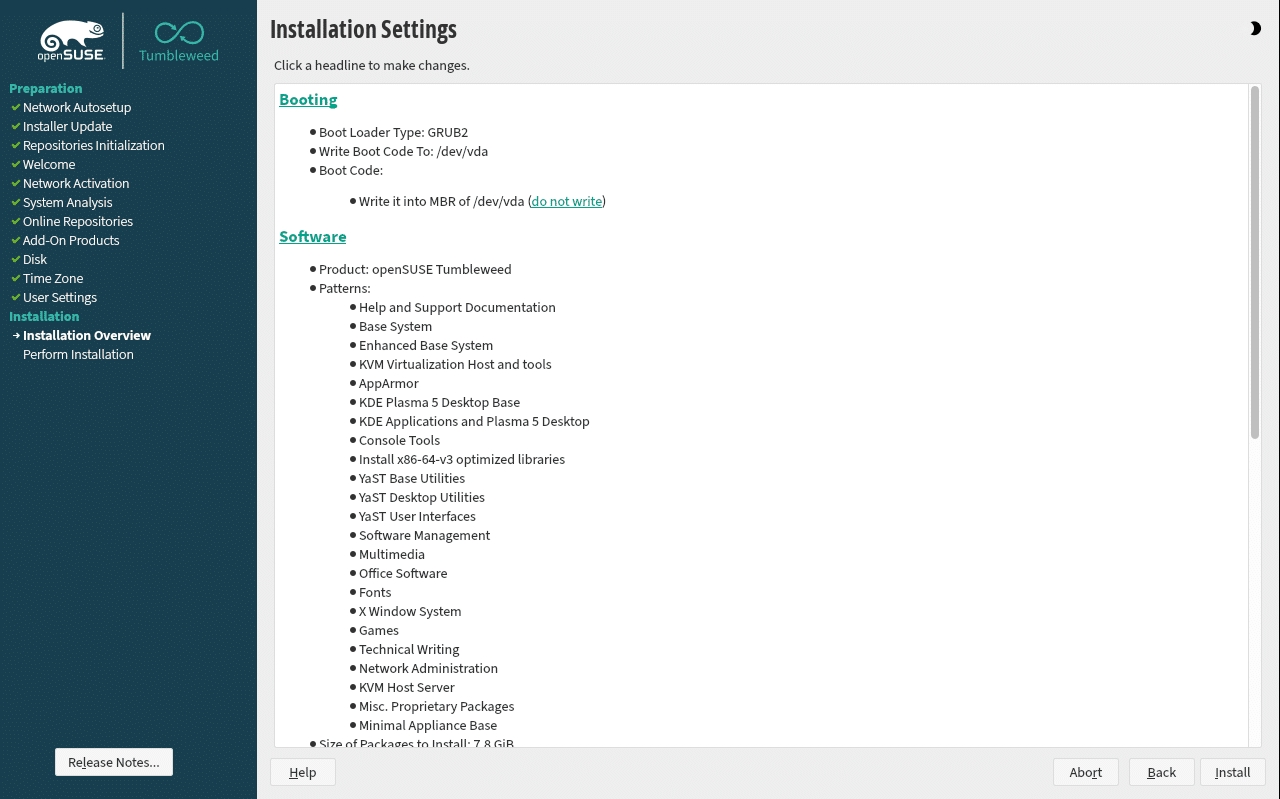Image resolution: width=1280 pixels, height=799 pixels.
Task: Select System Analysis step
Action: click(68, 202)
